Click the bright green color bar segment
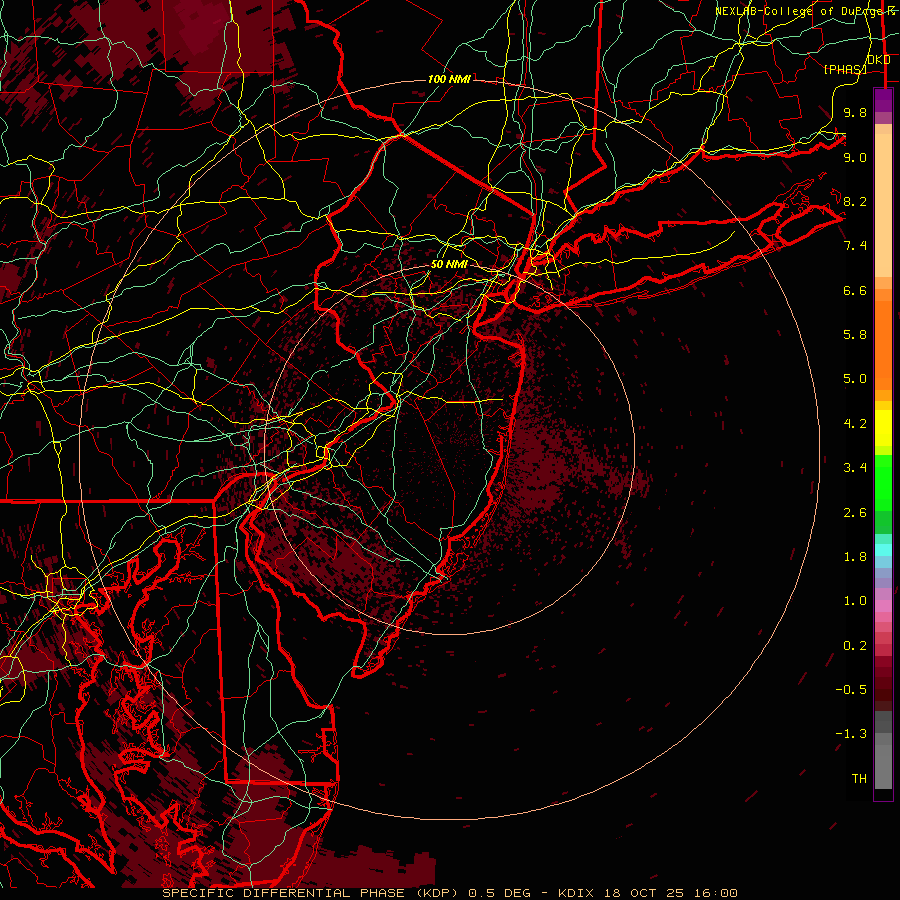Viewport: 900px width, 900px height. 883,484
